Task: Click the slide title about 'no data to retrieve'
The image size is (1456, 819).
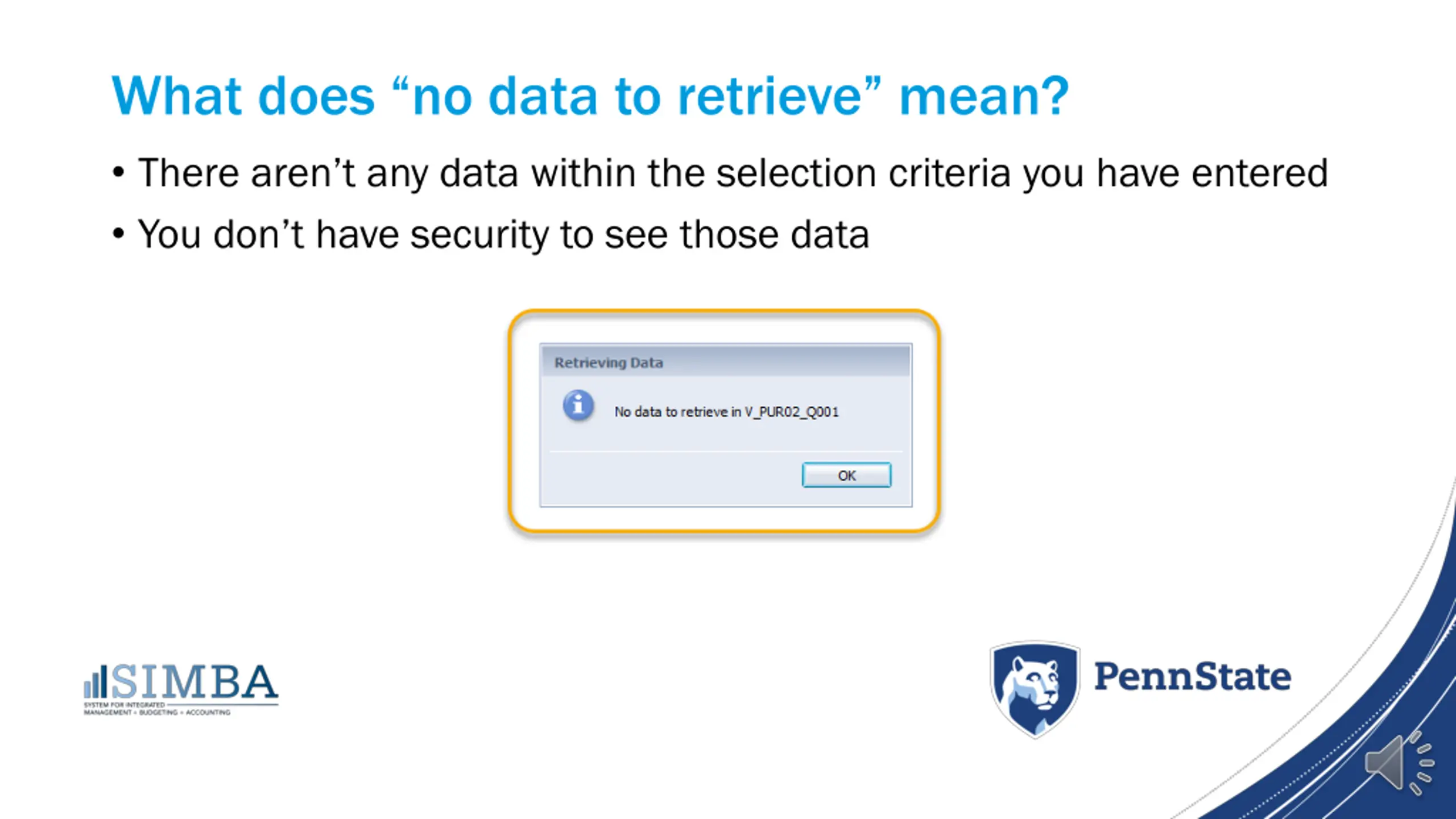Action: (590, 96)
